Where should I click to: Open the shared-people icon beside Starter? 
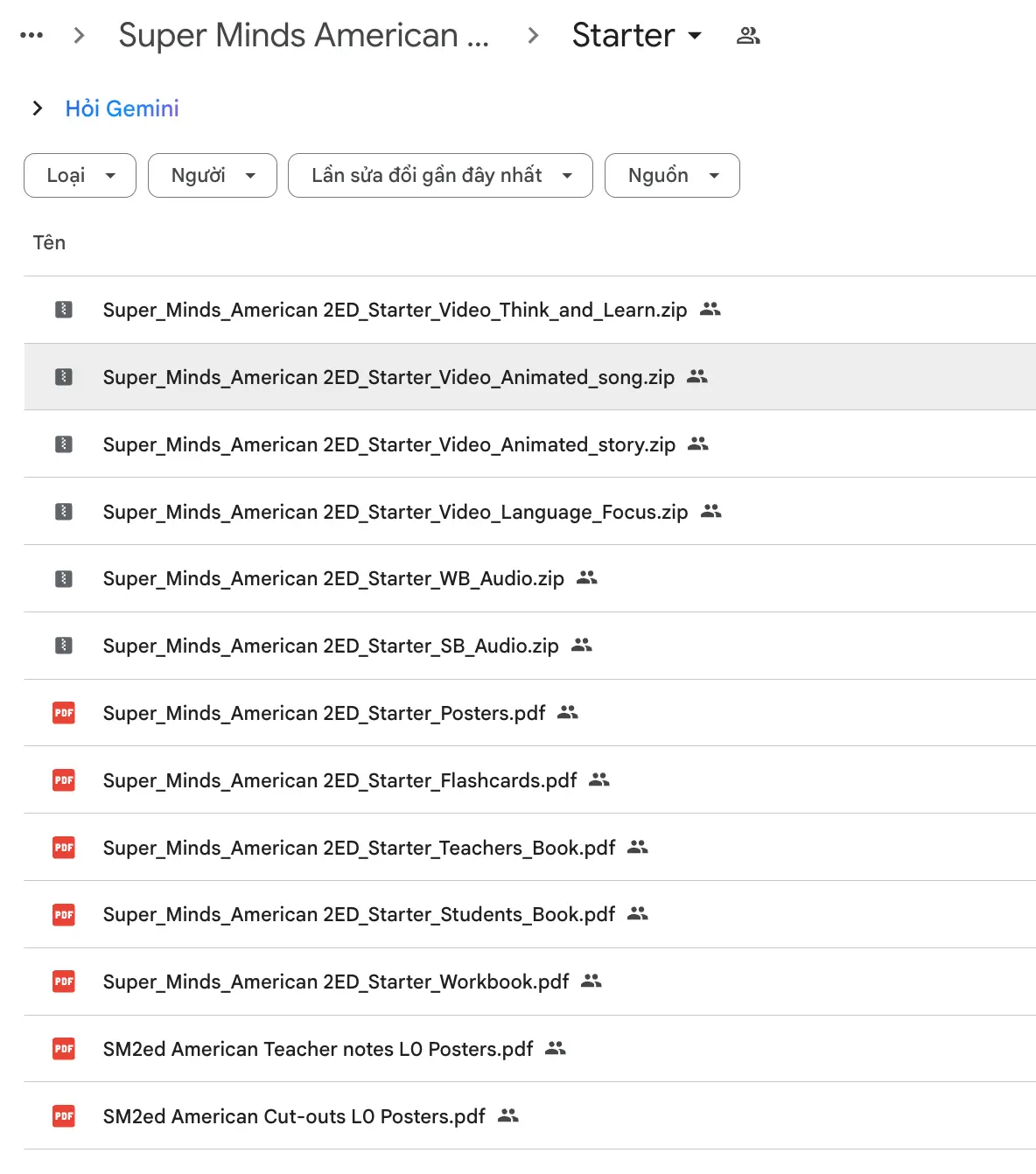[748, 36]
